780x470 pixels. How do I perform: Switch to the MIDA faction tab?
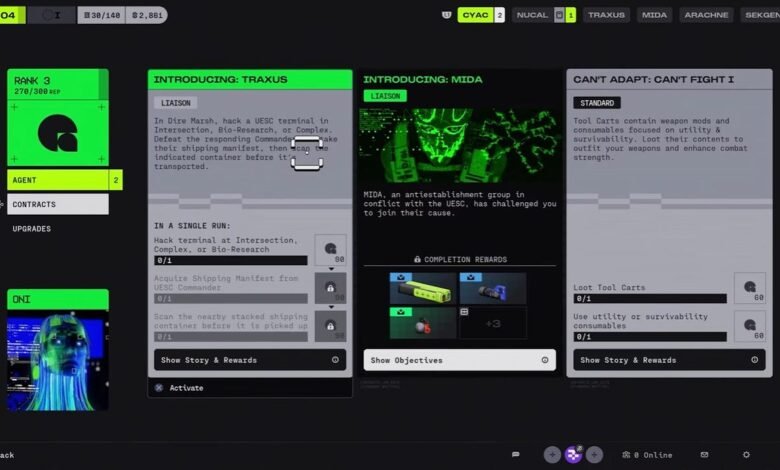pyautogui.click(x=654, y=15)
